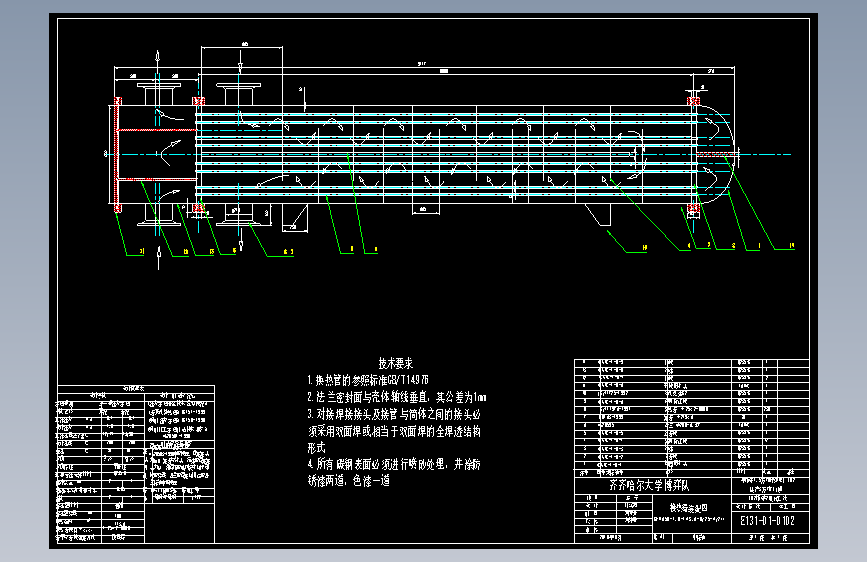Click the standalone word 形式
The image size is (867, 562).
(316, 448)
